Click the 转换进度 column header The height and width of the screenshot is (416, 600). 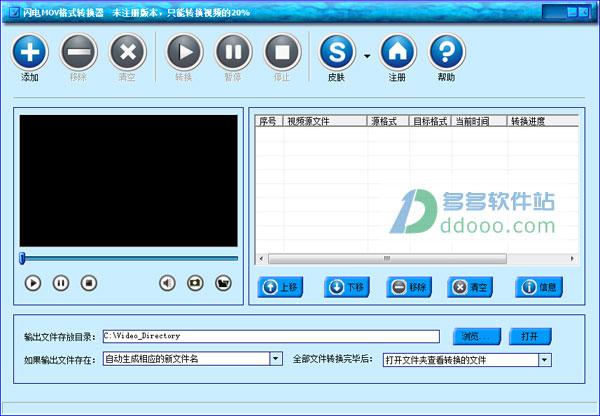pos(543,121)
